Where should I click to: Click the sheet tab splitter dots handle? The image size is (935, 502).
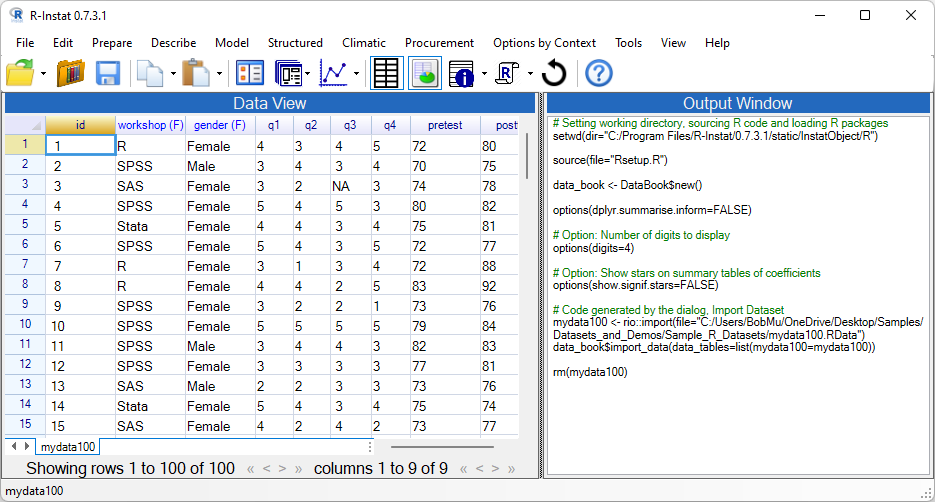pos(370,447)
